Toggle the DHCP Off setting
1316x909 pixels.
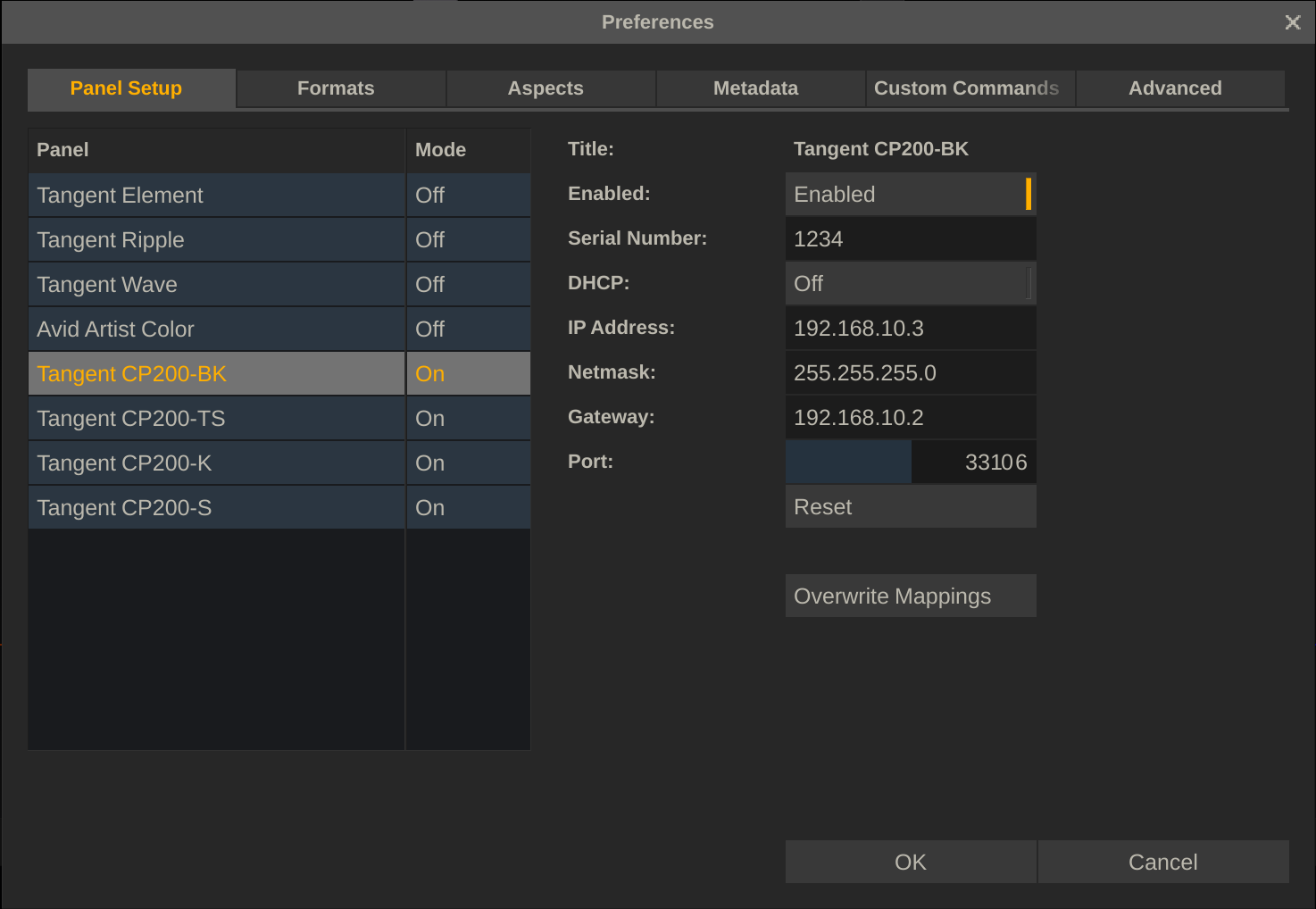click(x=911, y=283)
